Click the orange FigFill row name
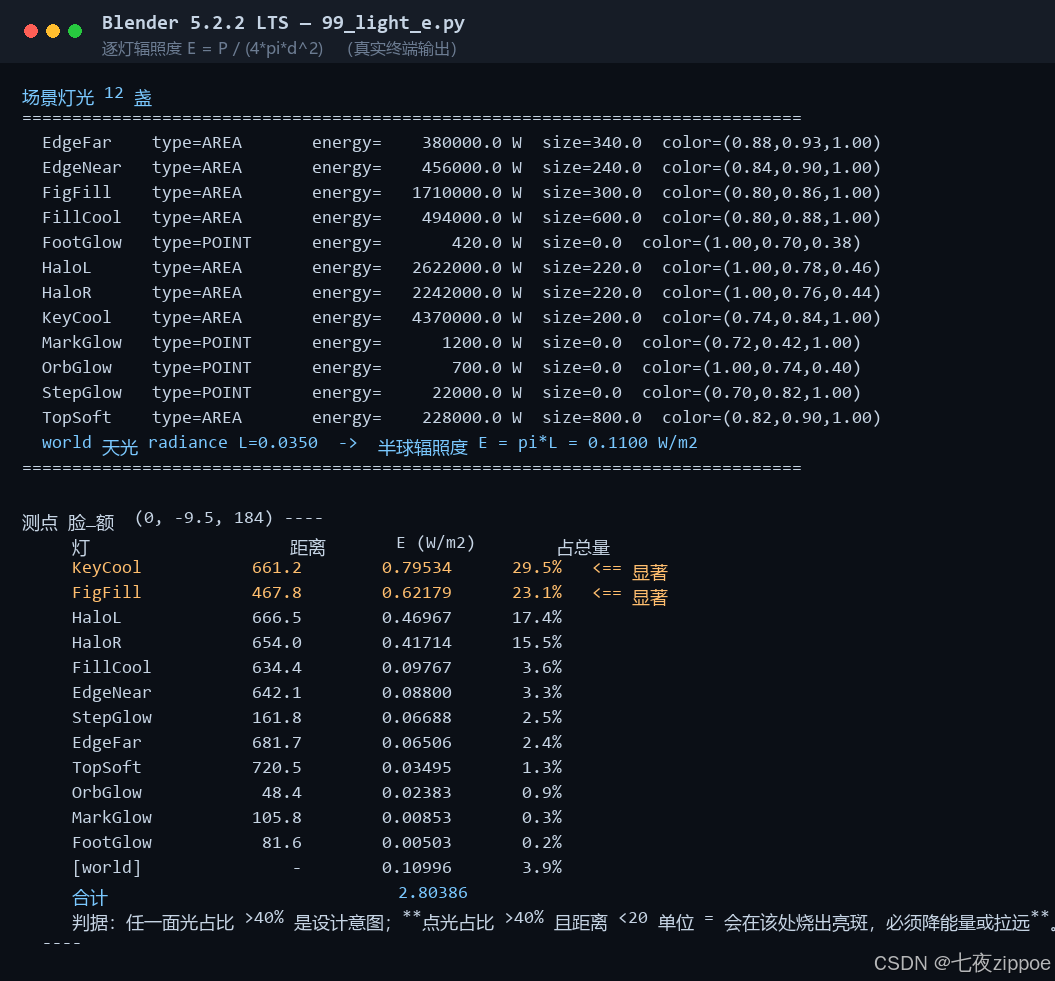Image resolution: width=1055 pixels, height=981 pixels. [106, 593]
